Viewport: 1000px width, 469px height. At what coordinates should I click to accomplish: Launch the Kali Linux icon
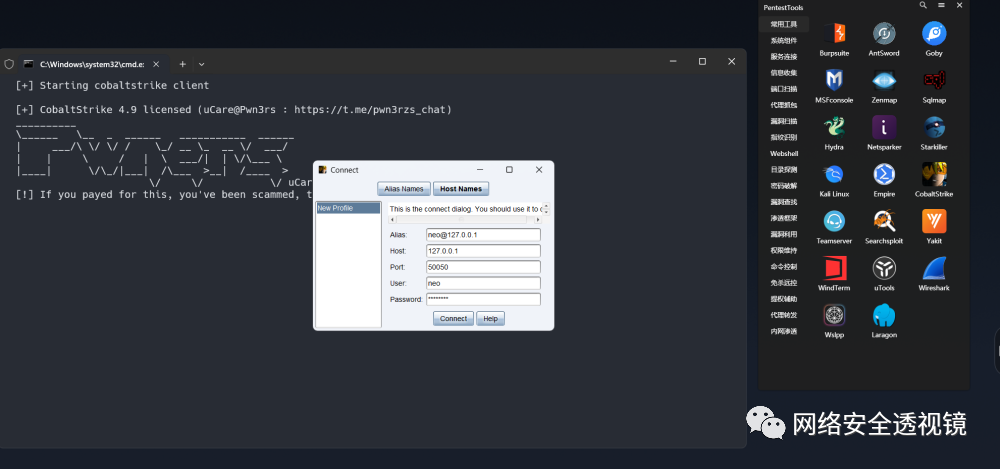pos(834,174)
